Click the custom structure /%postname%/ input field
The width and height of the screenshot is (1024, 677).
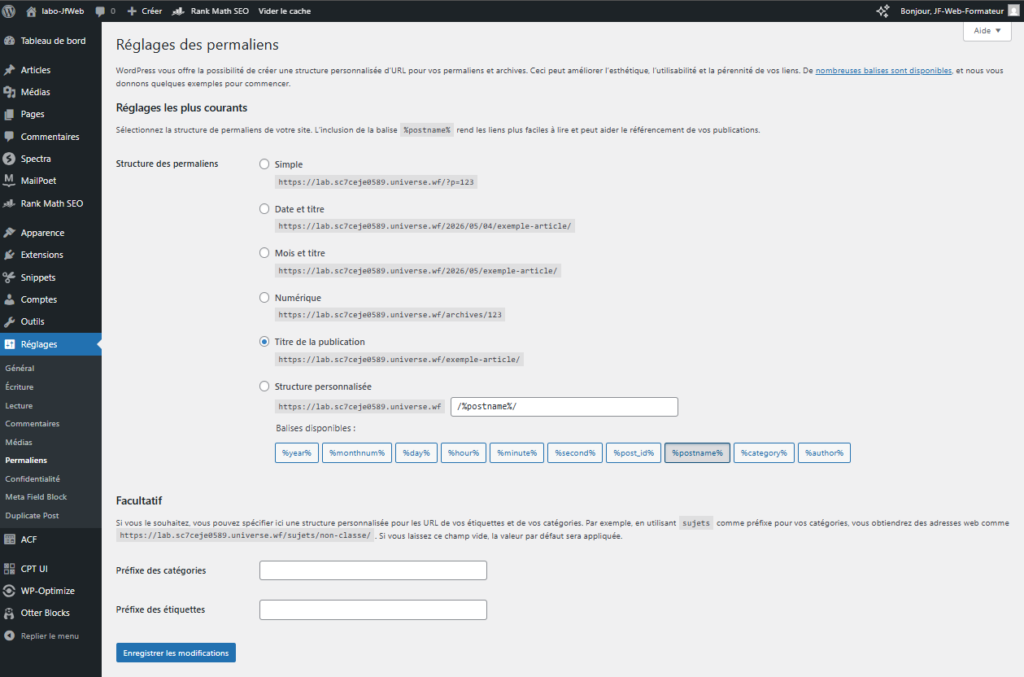tap(564, 407)
